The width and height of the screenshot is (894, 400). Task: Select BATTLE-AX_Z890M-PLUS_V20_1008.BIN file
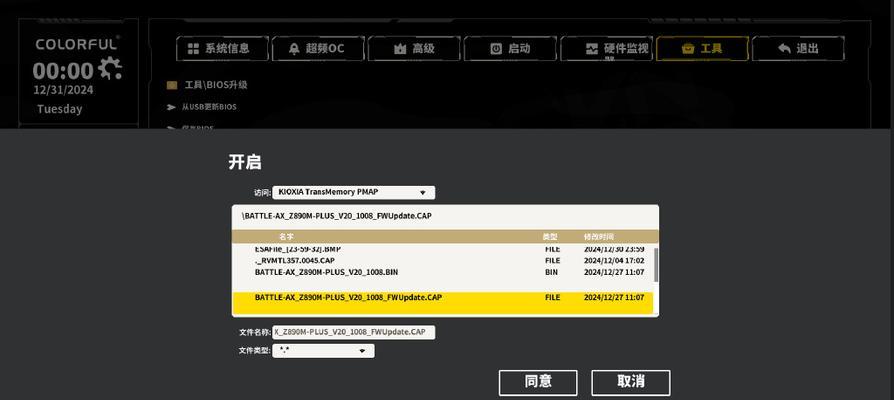(x=442, y=272)
